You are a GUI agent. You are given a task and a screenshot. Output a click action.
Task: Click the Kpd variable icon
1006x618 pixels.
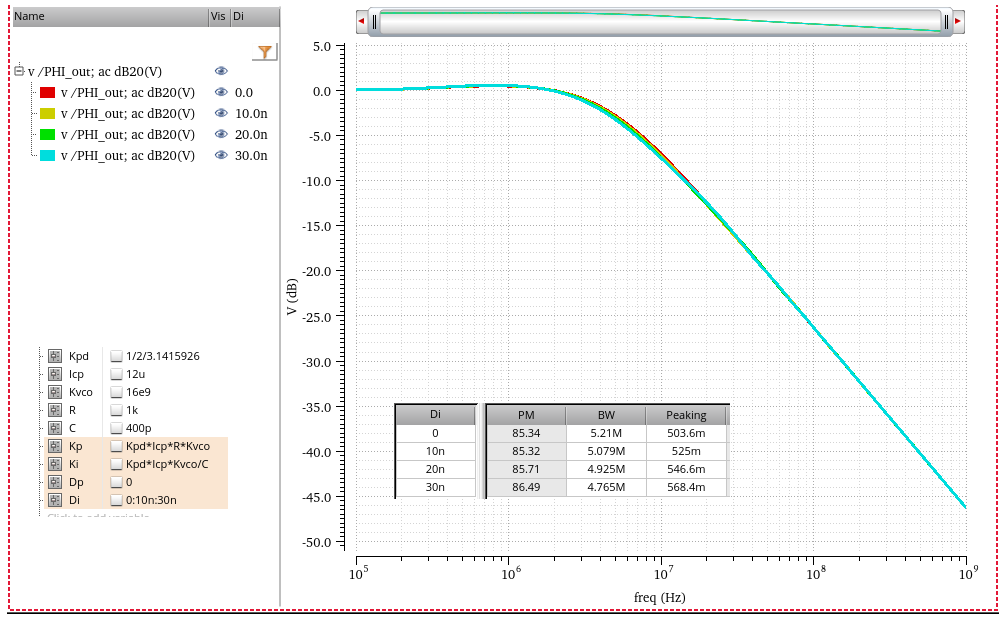pos(55,356)
